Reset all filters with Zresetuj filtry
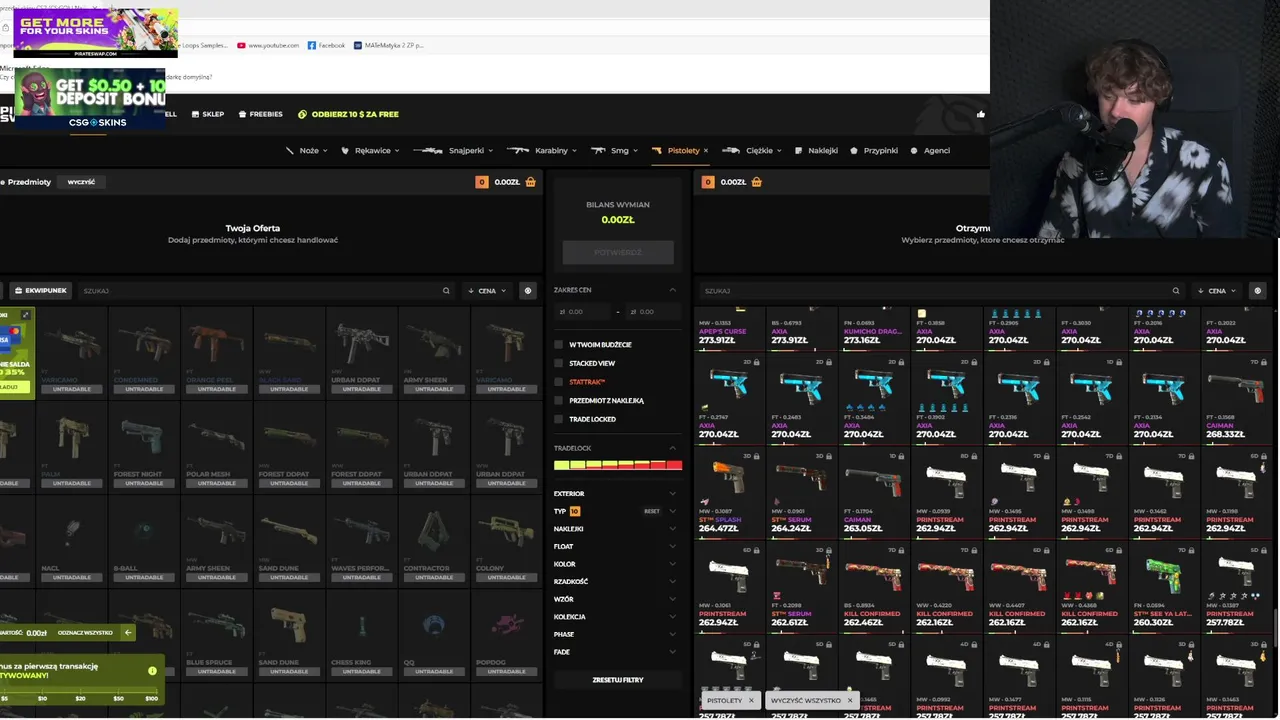Image resolution: width=1280 pixels, height=720 pixels. point(618,680)
